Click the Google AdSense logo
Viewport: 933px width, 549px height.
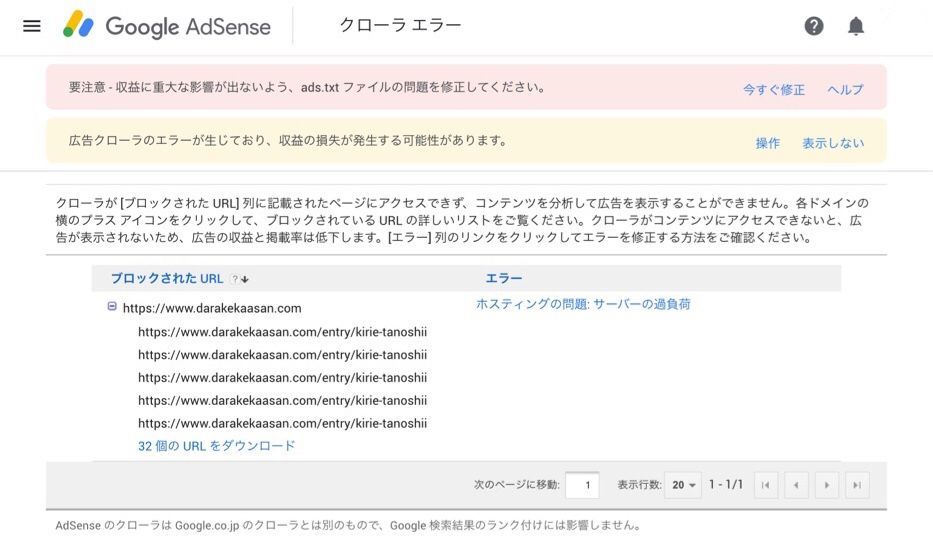click(x=167, y=26)
